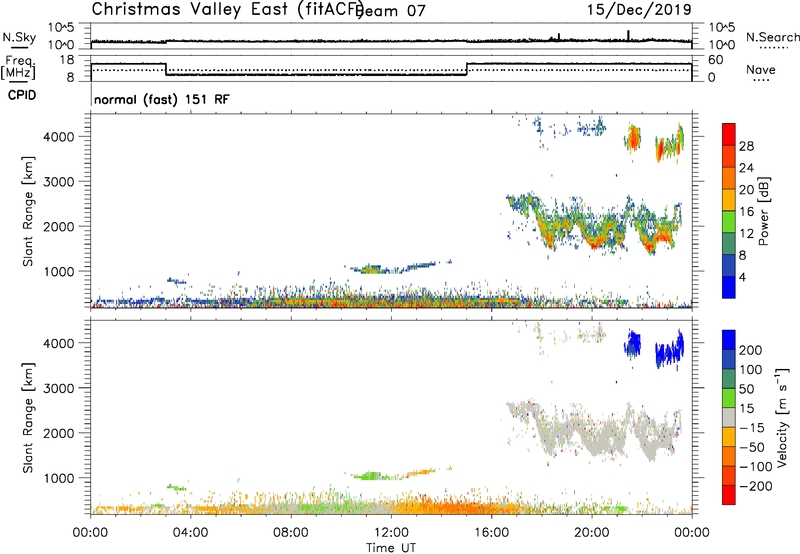The width and height of the screenshot is (800, 554).
Task: Click the blue velocity echo near 4000 km
Action: 633,344
